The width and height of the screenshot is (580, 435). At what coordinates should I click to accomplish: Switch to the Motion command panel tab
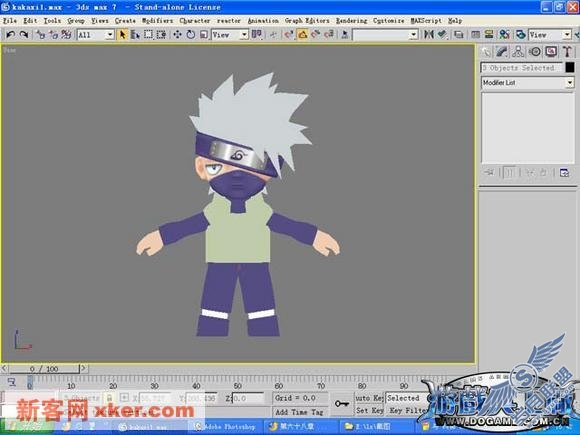[535, 51]
